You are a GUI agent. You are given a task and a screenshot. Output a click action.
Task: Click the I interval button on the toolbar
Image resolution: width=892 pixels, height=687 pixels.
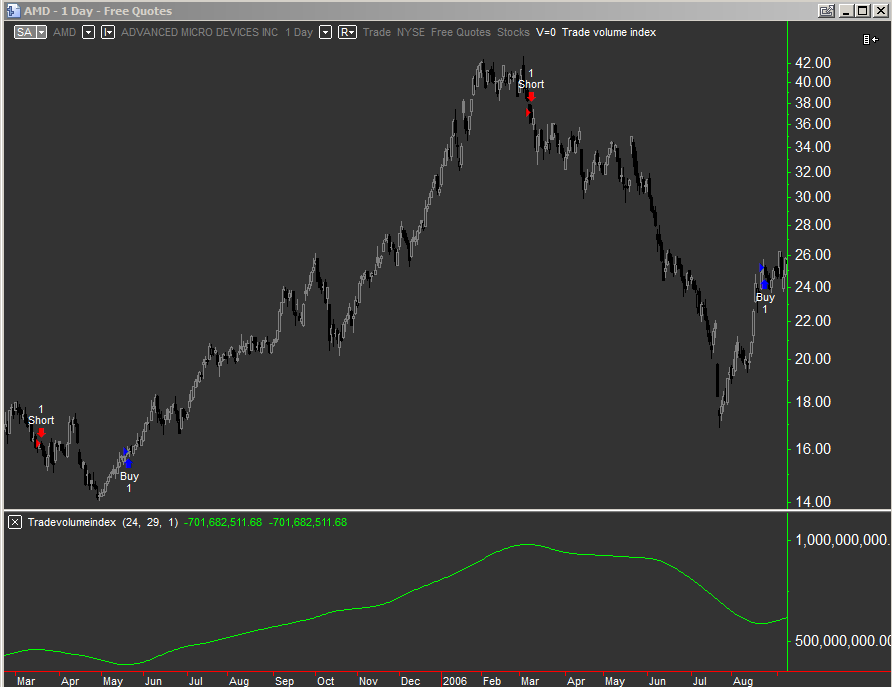(x=107, y=31)
